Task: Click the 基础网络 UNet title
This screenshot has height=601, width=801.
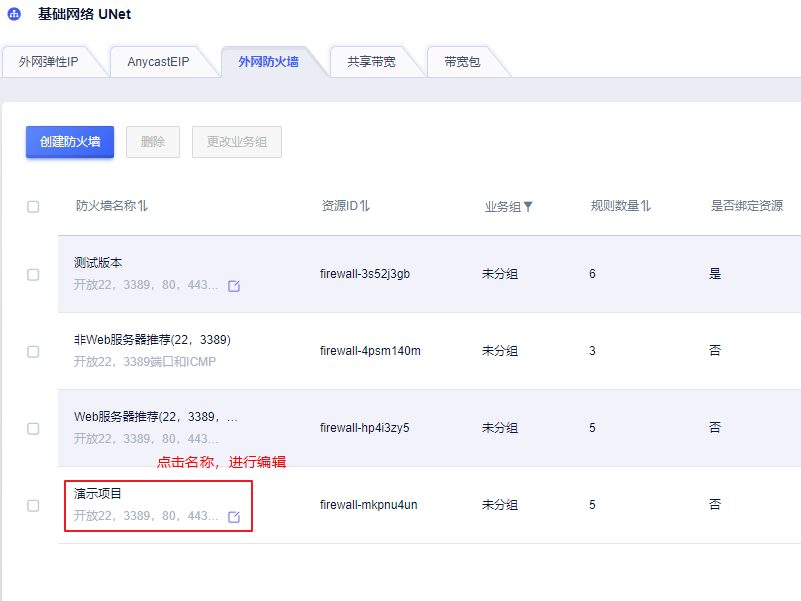Action: (84, 14)
